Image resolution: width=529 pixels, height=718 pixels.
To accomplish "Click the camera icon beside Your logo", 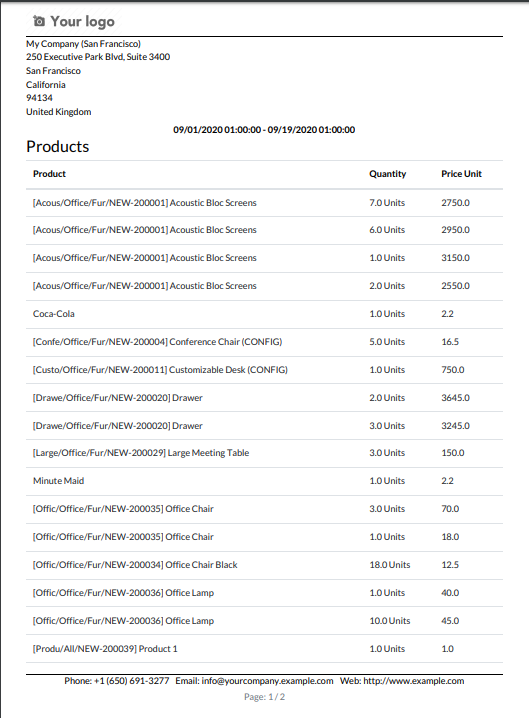I will click(x=39, y=21).
